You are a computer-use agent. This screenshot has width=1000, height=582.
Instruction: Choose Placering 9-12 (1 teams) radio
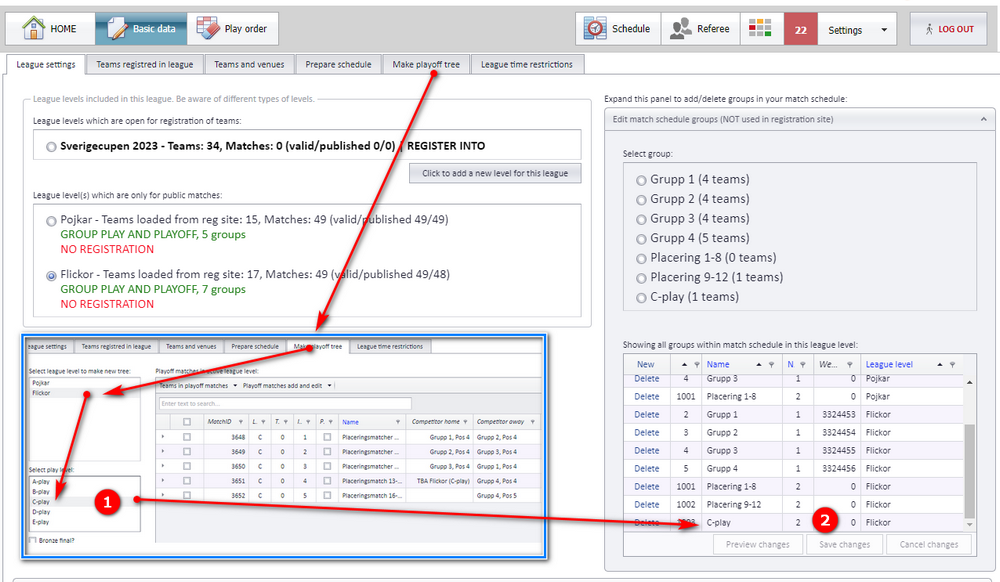(x=641, y=278)
